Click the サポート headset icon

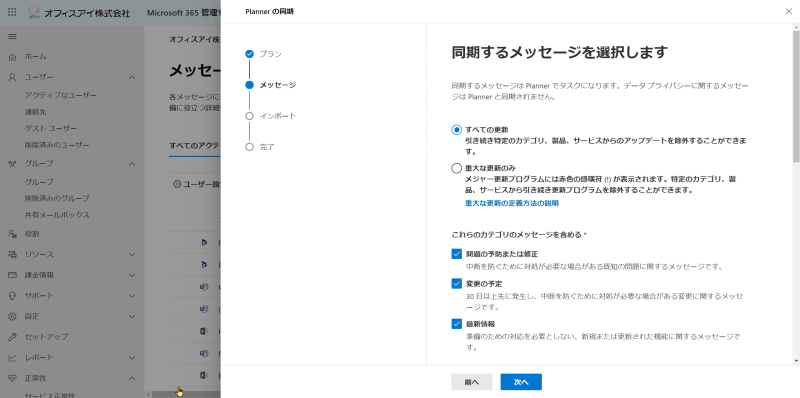click(12, 295)
